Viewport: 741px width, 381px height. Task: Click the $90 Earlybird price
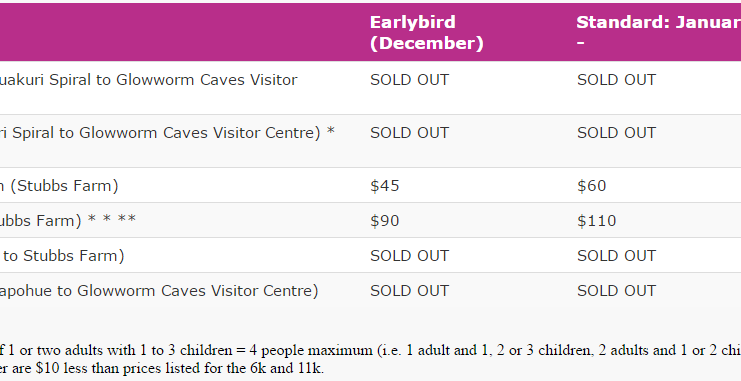coord(385,221)
